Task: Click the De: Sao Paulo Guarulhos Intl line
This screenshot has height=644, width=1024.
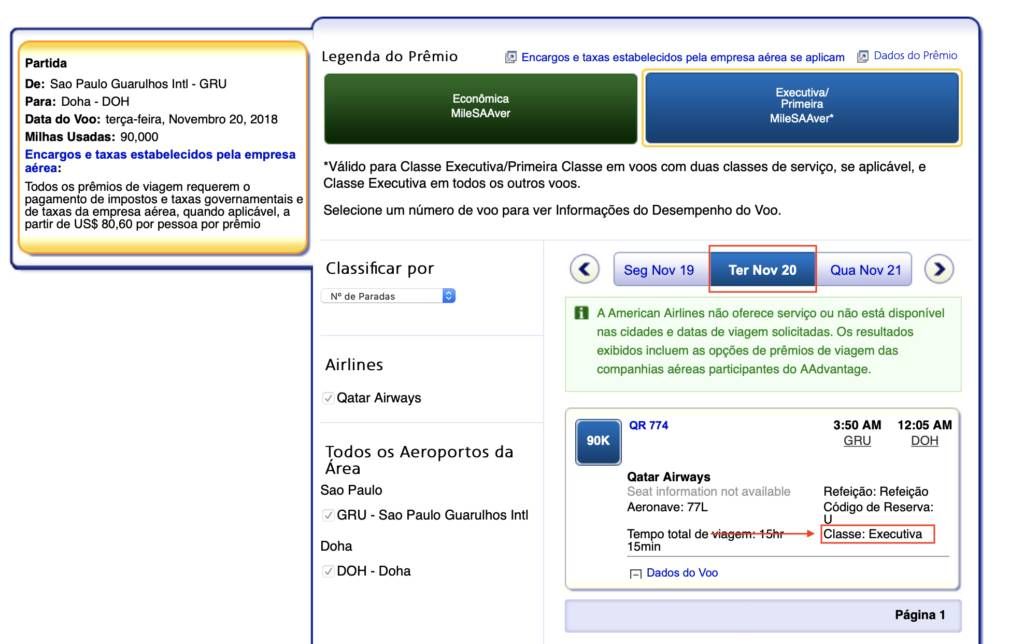Action: [x=125, y=84]
